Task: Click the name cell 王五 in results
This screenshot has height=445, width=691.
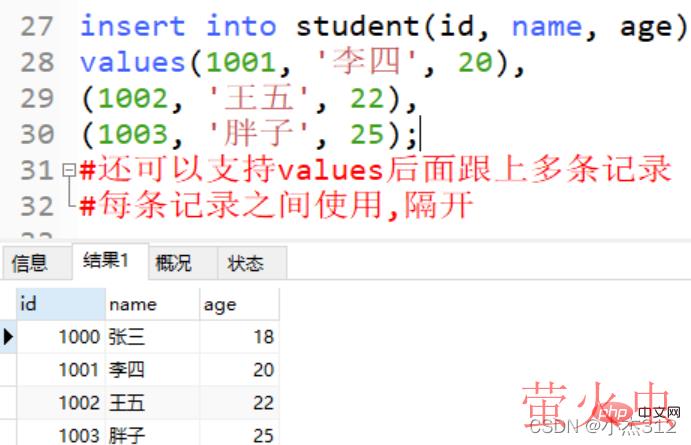Action: [152, 403]
